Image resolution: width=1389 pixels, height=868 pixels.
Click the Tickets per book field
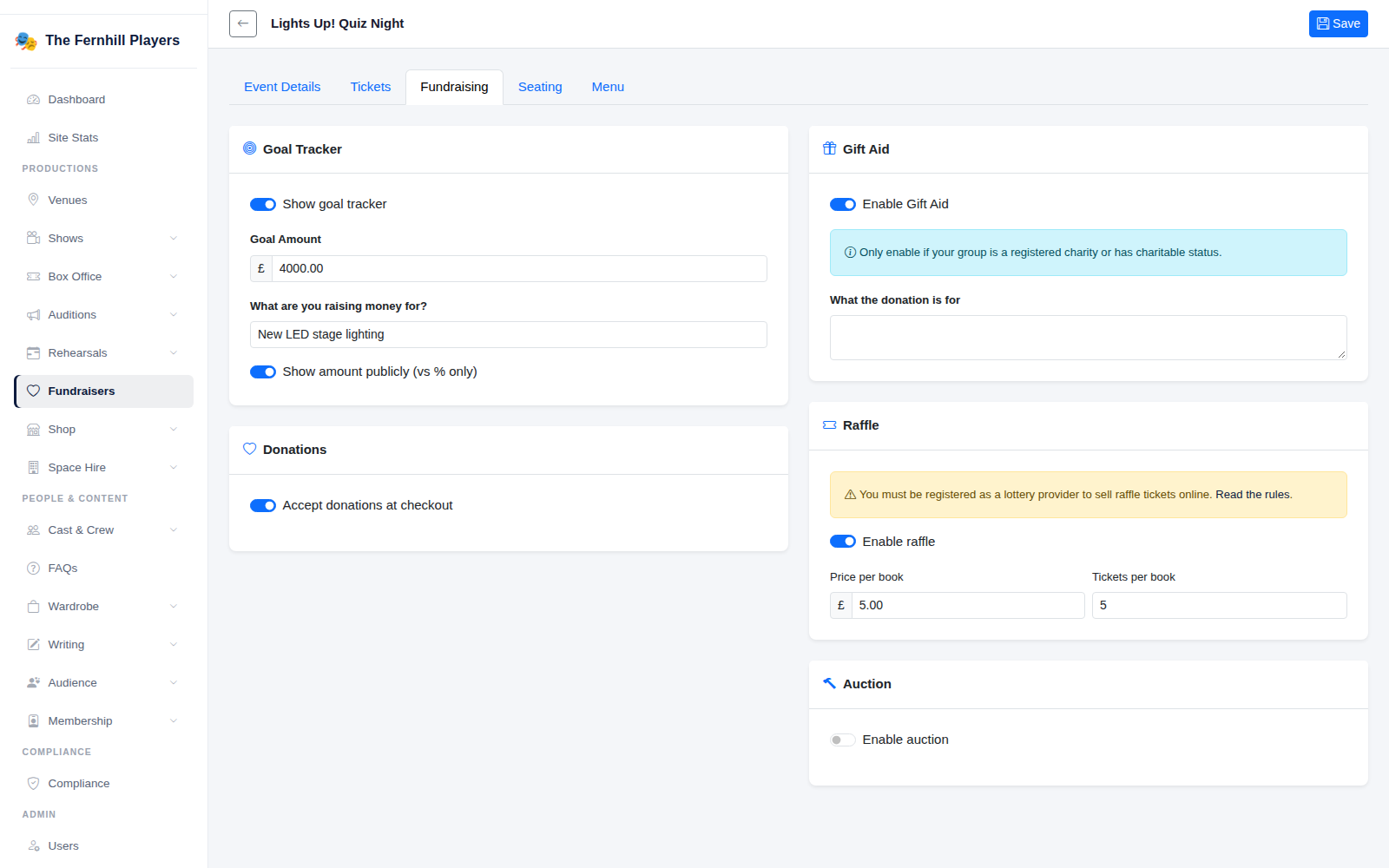tap(1219, 605)
